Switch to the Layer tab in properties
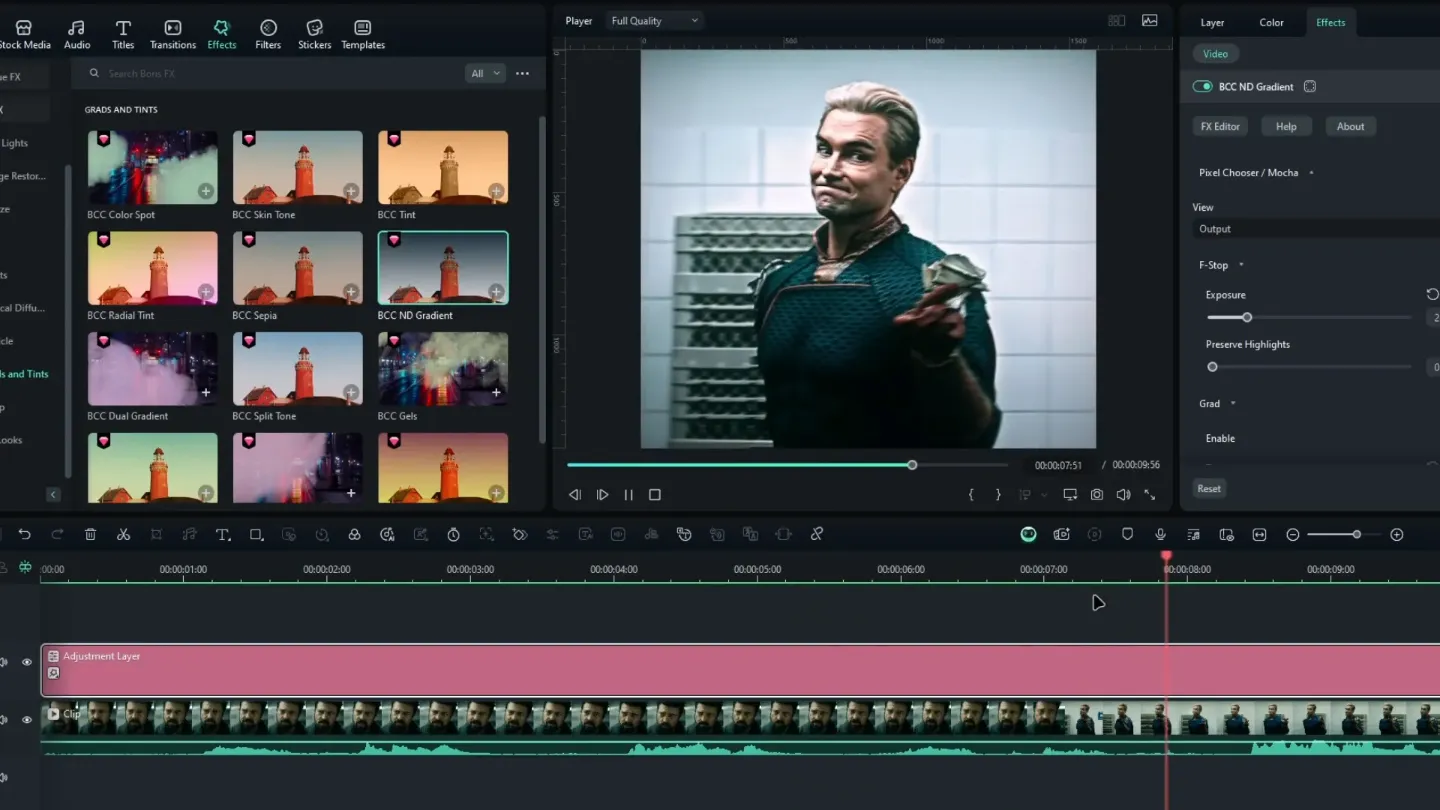 click(1212, 22)
